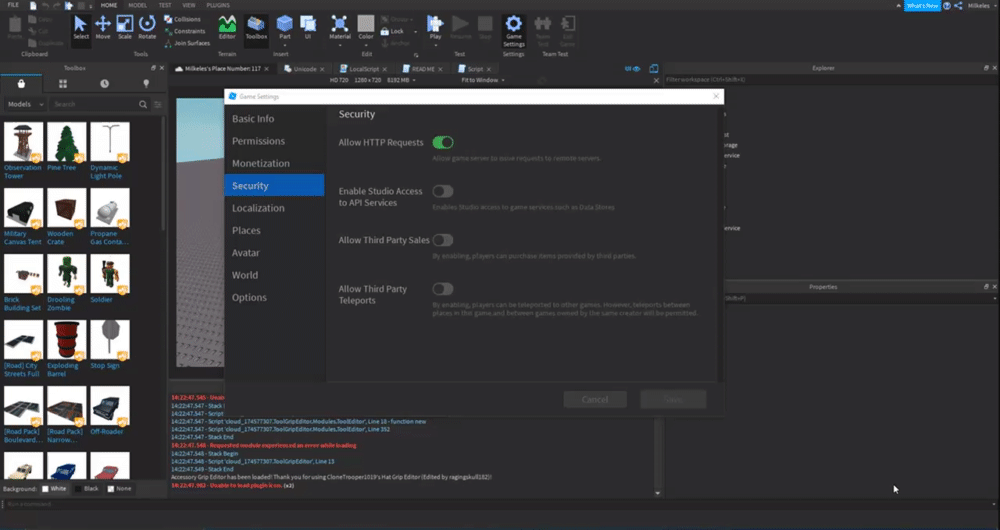This screenshot has height=530, width=1000.
Task: Open the UI insert tool
Action: pyautogui.click(x=308, y=28)
